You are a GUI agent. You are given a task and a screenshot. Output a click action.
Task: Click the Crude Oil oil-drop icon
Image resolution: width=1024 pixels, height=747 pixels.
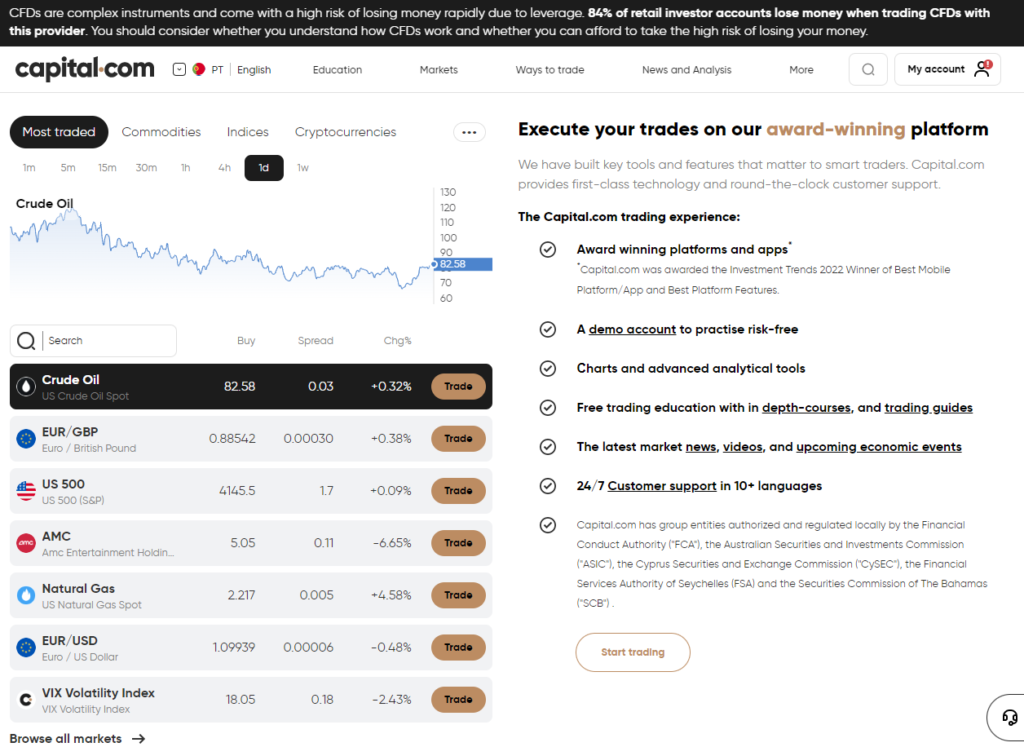25,386
